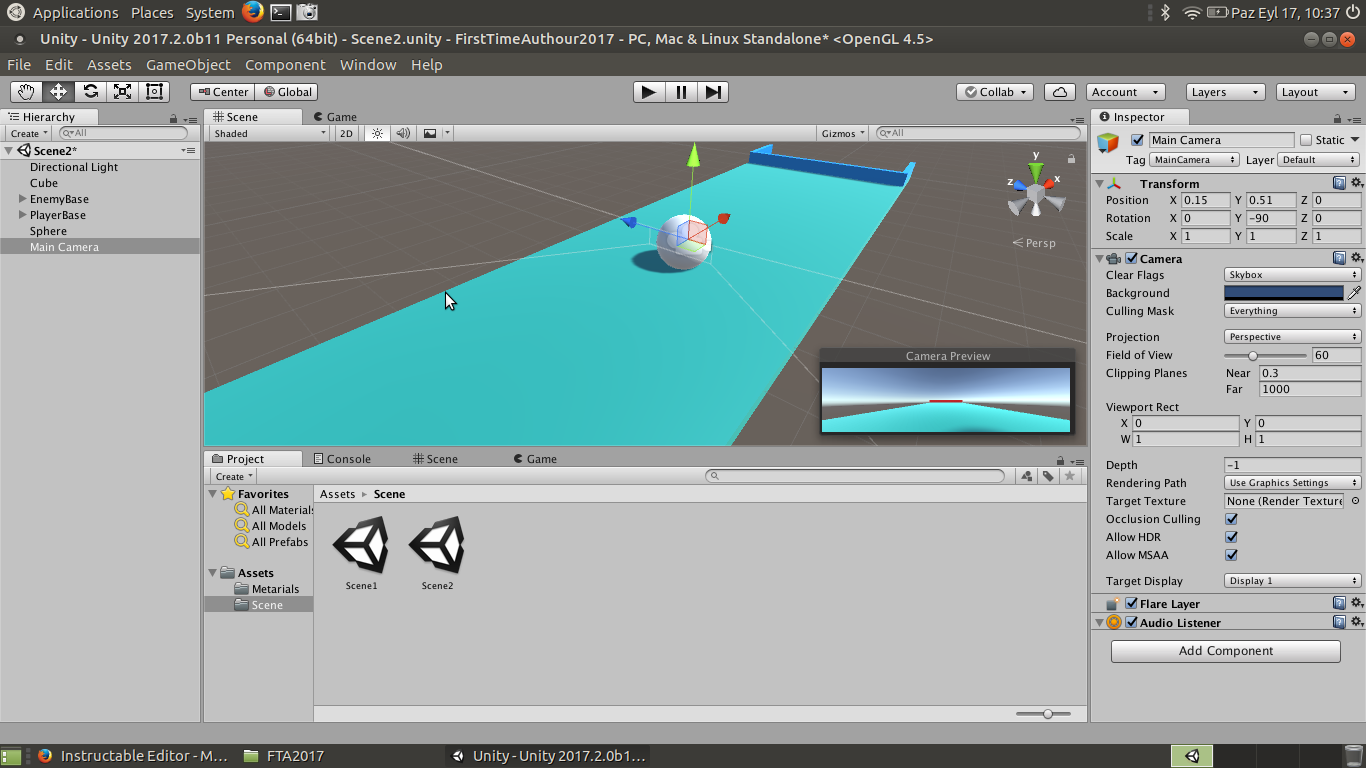Open cloud services panel

tap(1060, 92)
